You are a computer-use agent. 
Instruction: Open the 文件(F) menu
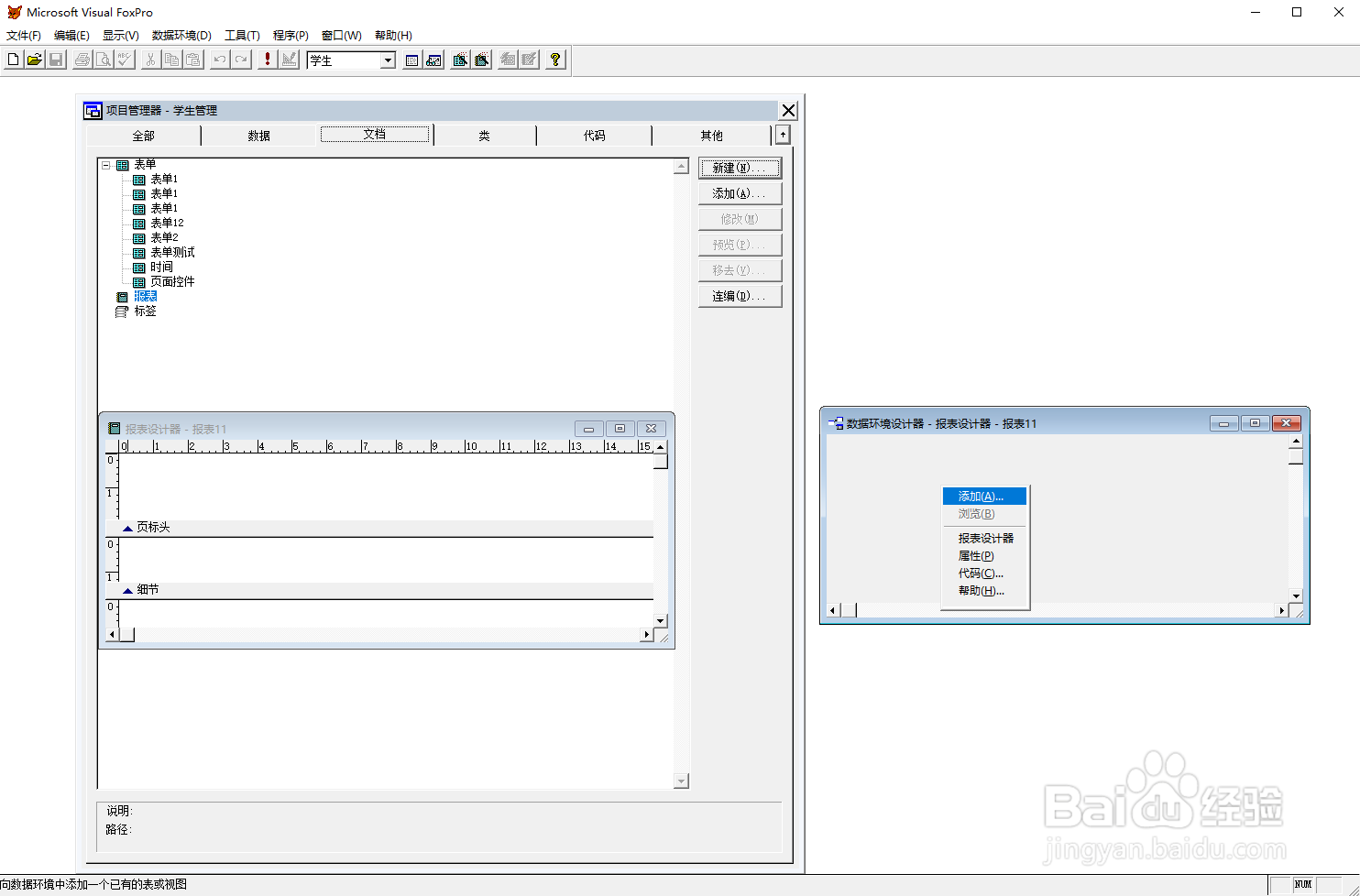pos(24,36)
